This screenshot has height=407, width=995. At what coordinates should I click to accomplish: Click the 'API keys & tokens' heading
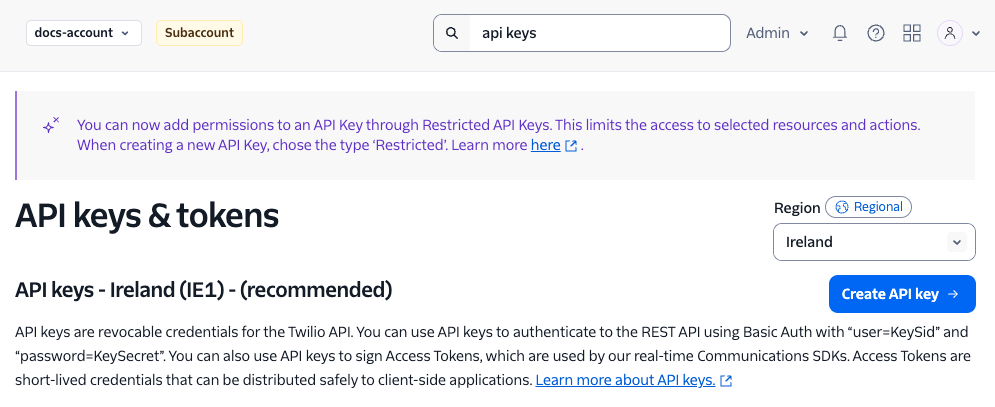coord(147,216)
